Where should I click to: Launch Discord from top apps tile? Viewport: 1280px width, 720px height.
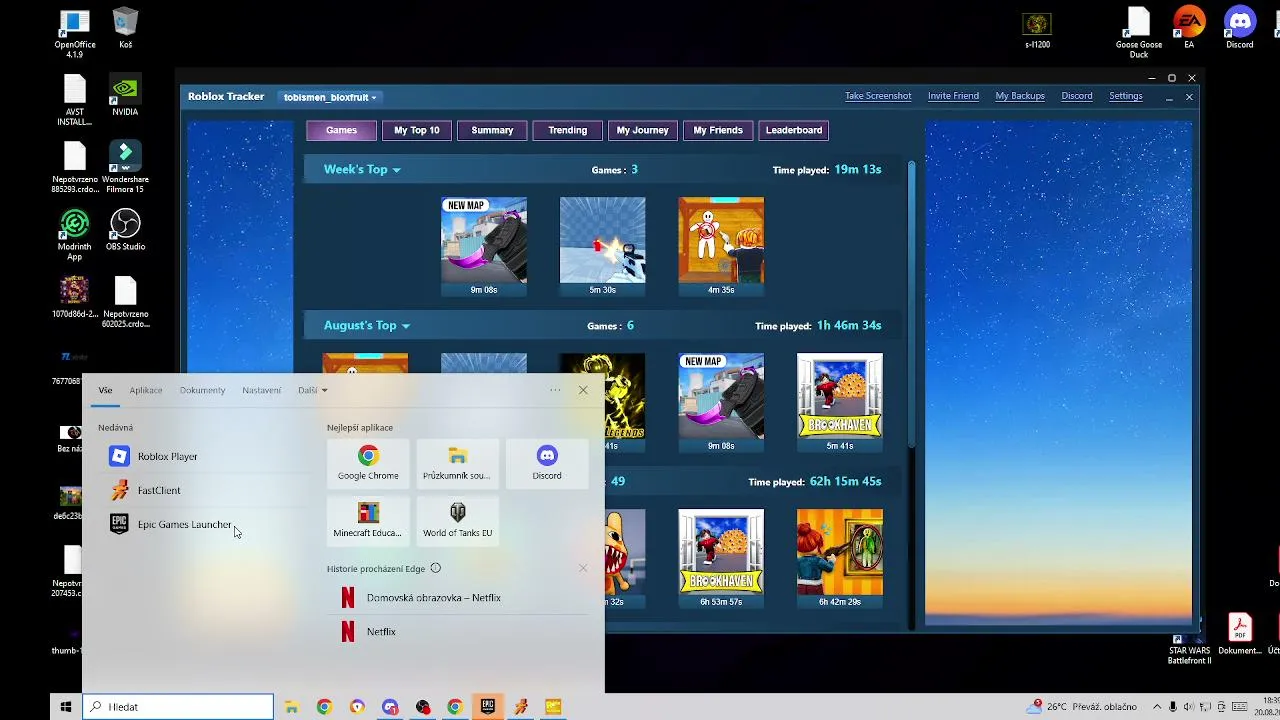547,463
